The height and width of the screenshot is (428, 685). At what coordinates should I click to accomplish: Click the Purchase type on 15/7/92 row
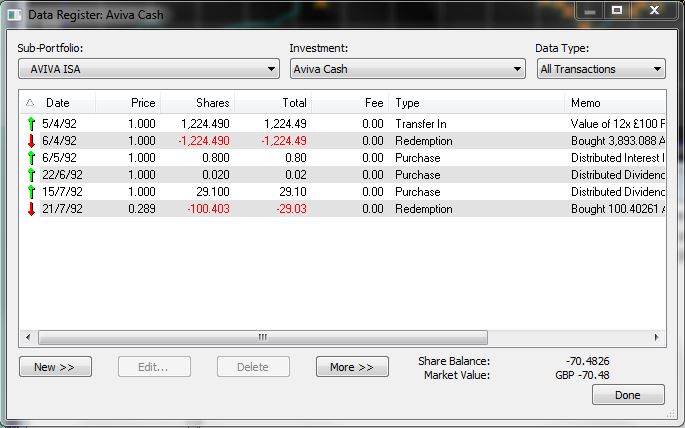418,192
